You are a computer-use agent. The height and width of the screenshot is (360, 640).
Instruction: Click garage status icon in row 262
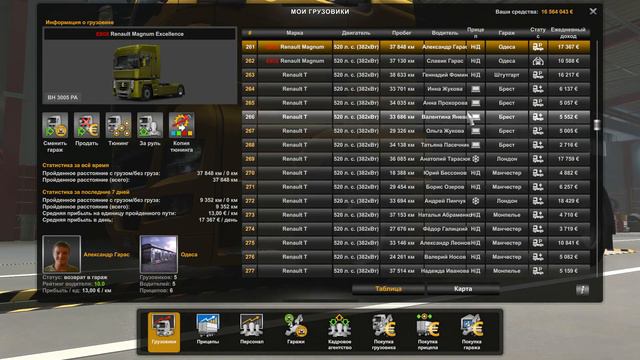click(538, 61)
